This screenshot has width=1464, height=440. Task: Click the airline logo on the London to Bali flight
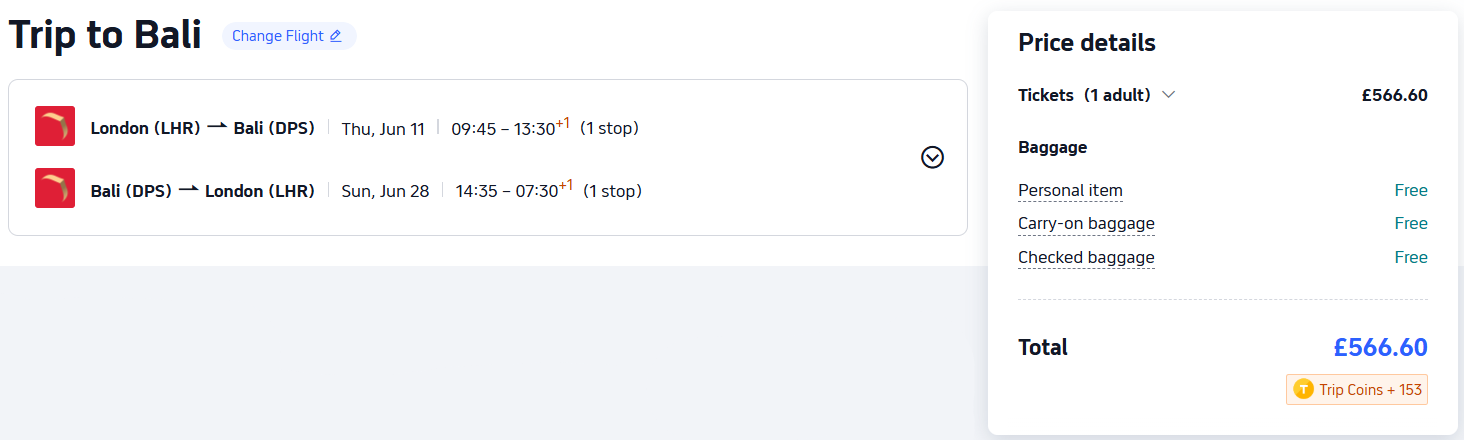(x=55, y=127)
